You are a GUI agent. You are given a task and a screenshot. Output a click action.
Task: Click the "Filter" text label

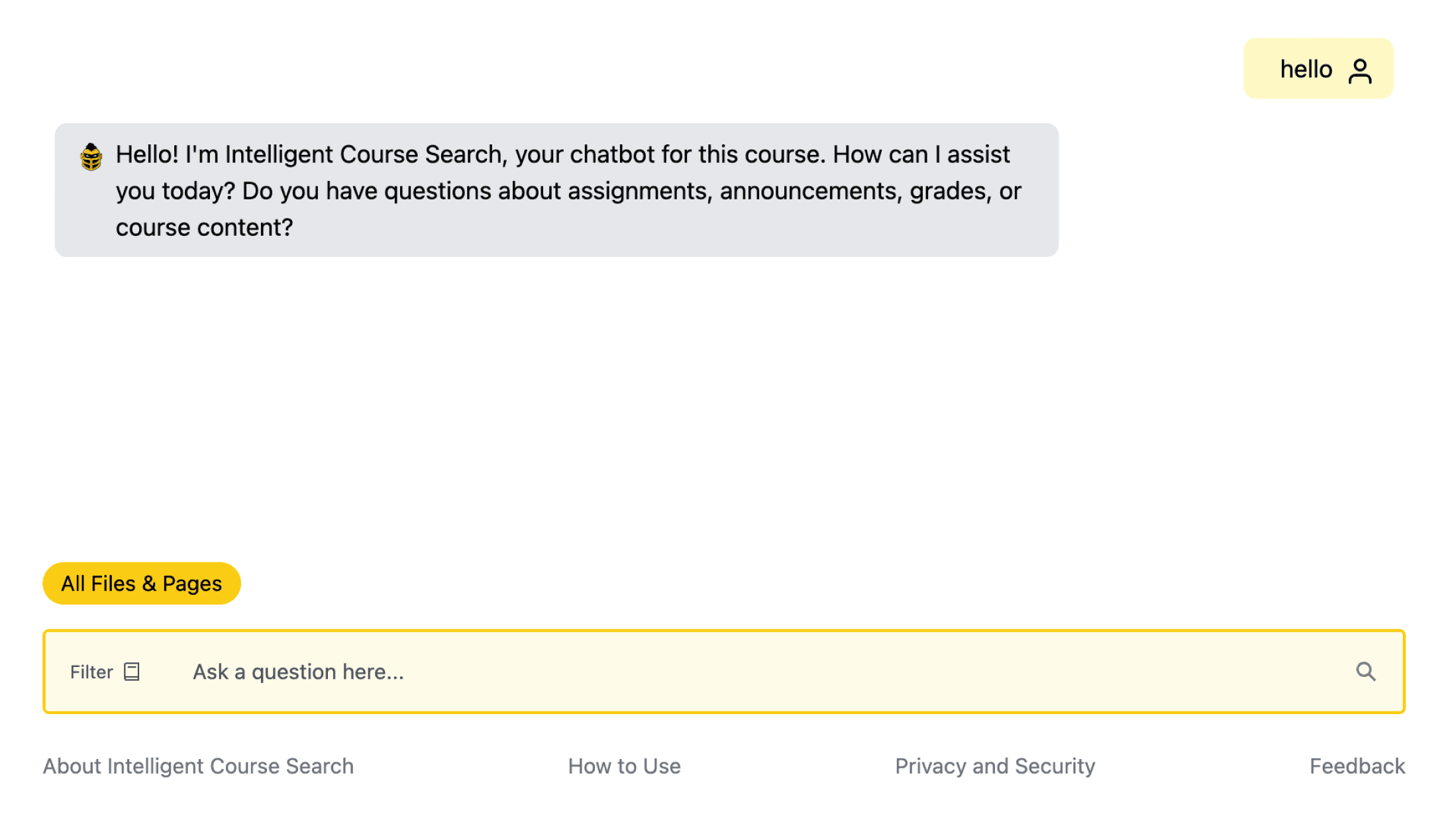(x=91, y=671)
